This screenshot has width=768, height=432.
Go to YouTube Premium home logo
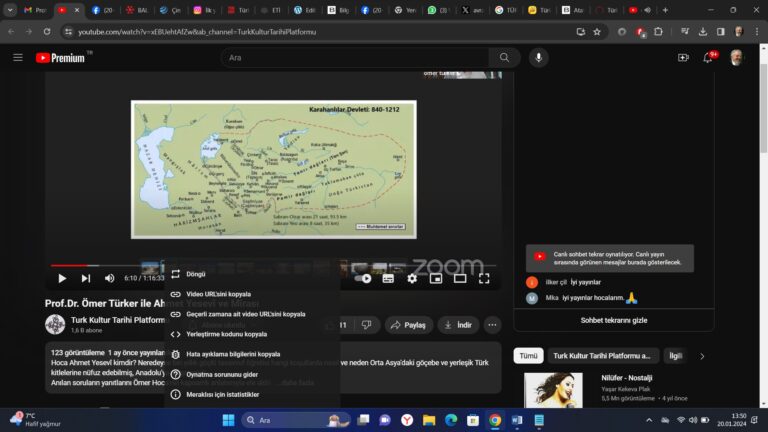pos(60,58)
